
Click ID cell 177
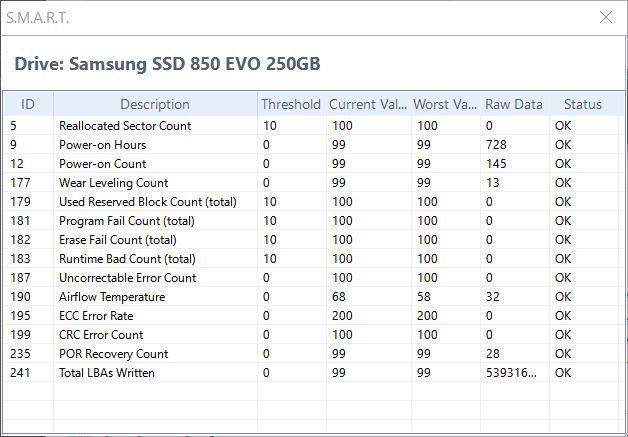20,183
